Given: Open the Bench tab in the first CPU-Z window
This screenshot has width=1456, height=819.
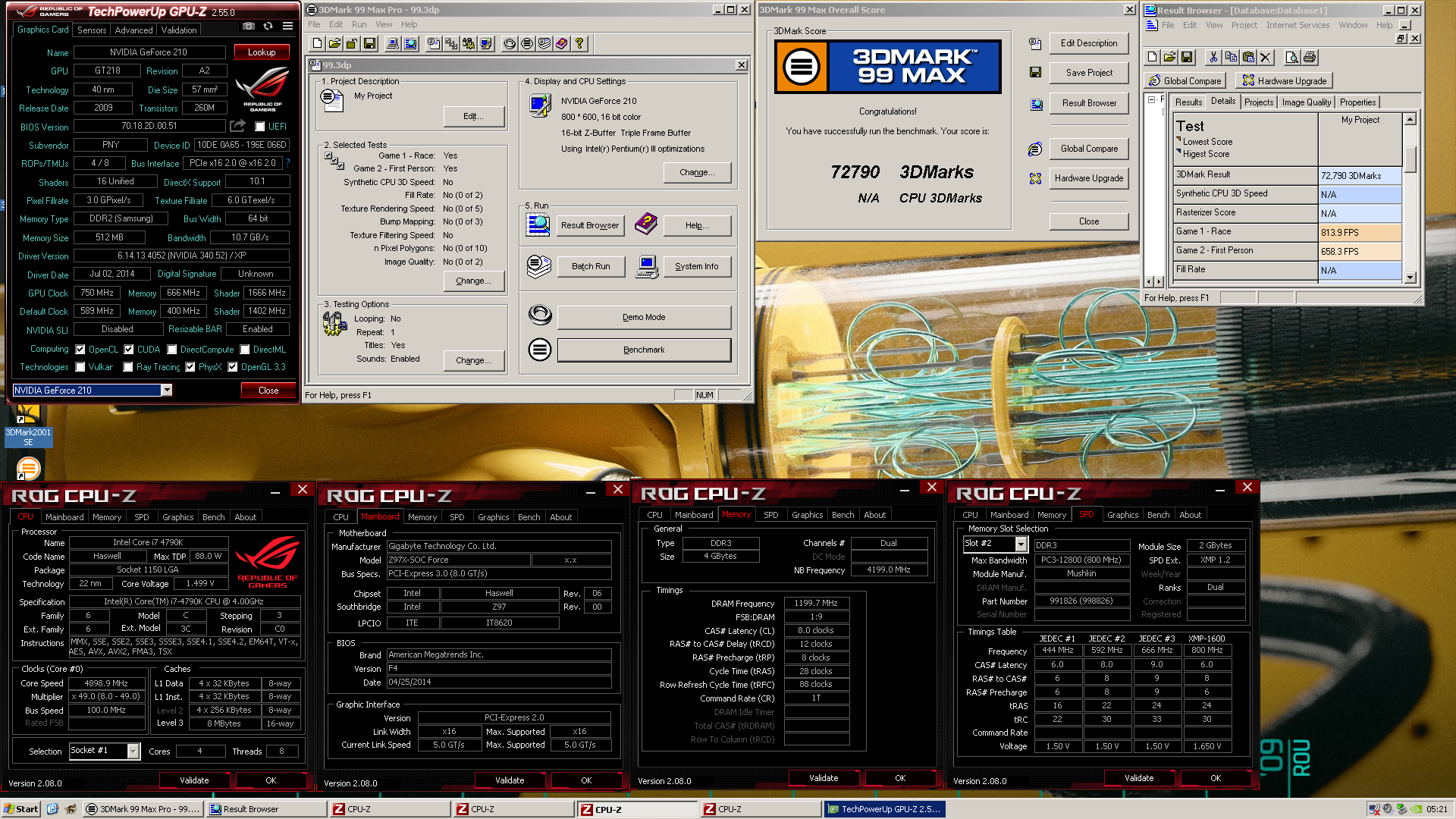Looking at the screenshot, I should [x=213, y=517].
